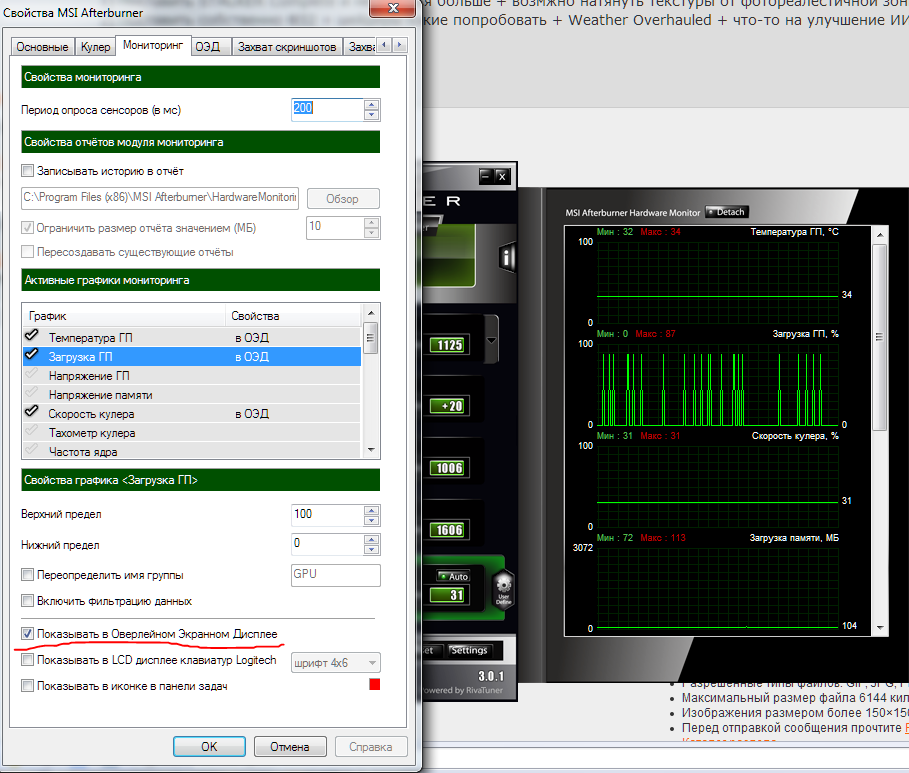The height and width of the screenshot is (773, 909).
Task: Toggle the checkmark for Загрузка ГП graph
Action: pos(31,355)
